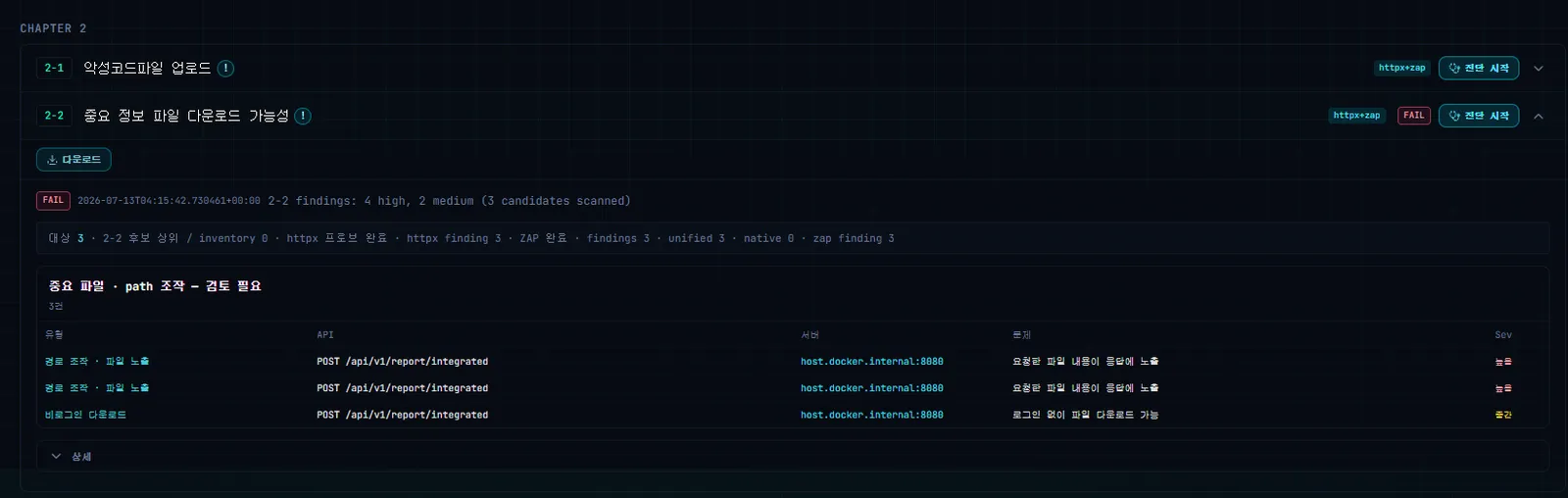This screenshot has height=498, width=1568.
Task: Click the 중요 파일 · path 조작 heading
Action: (x=155, y=286)
